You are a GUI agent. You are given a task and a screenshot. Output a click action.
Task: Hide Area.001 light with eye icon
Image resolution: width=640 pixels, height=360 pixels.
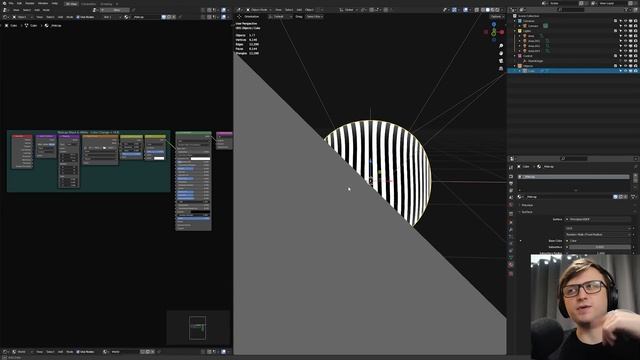pos(625,41)
